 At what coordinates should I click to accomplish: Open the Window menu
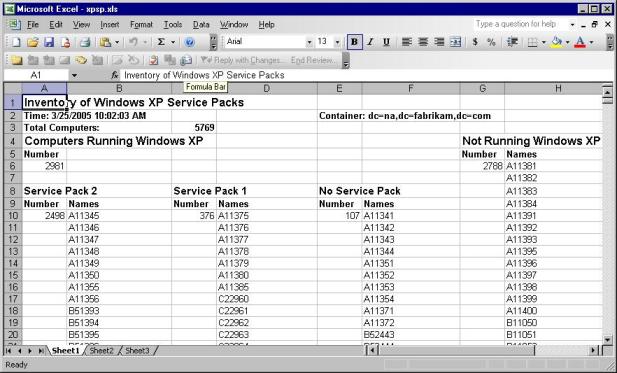(x=234, y=24)
